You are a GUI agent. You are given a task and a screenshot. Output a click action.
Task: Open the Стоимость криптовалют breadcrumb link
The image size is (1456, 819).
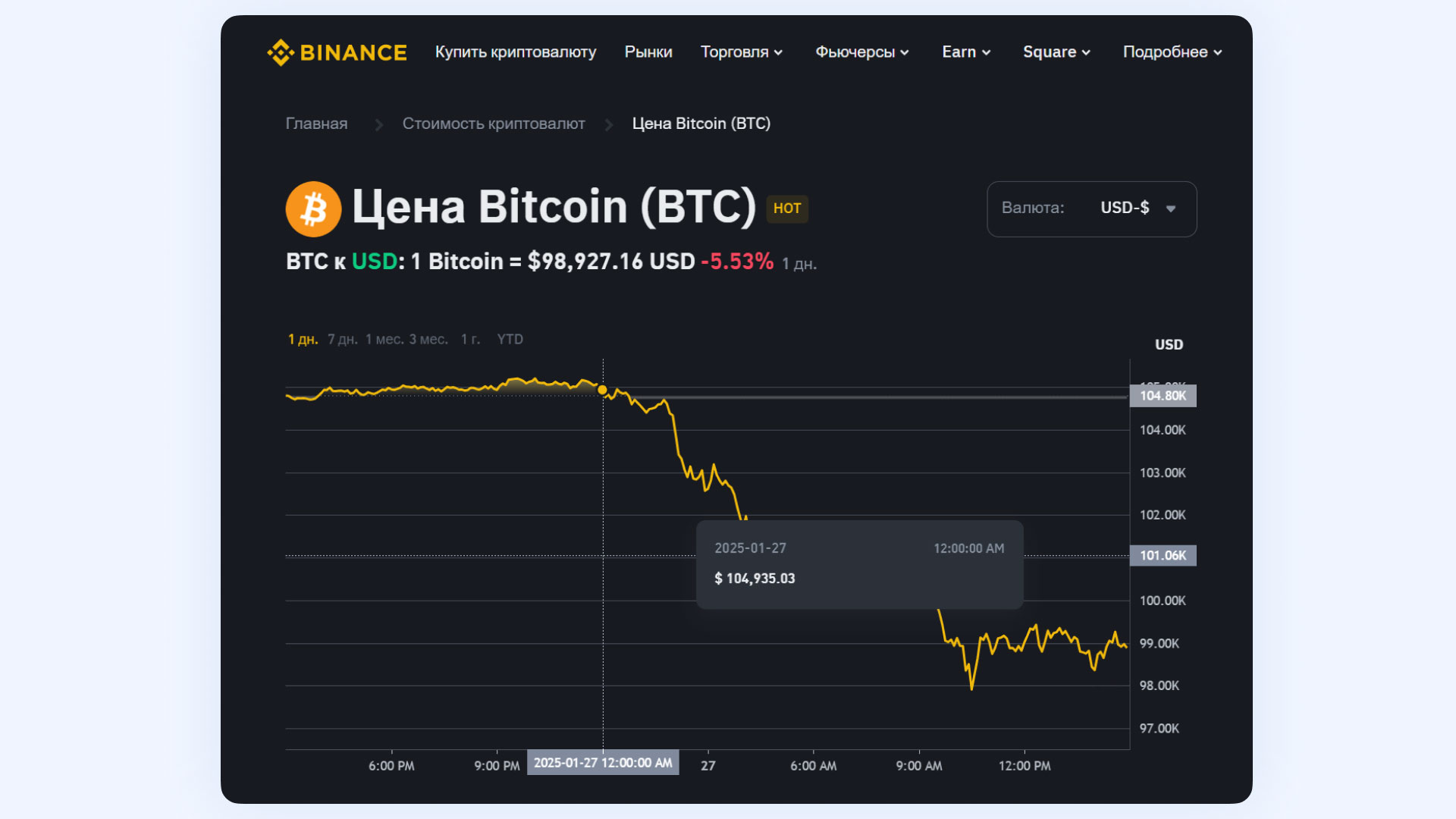tap(494, 124)
